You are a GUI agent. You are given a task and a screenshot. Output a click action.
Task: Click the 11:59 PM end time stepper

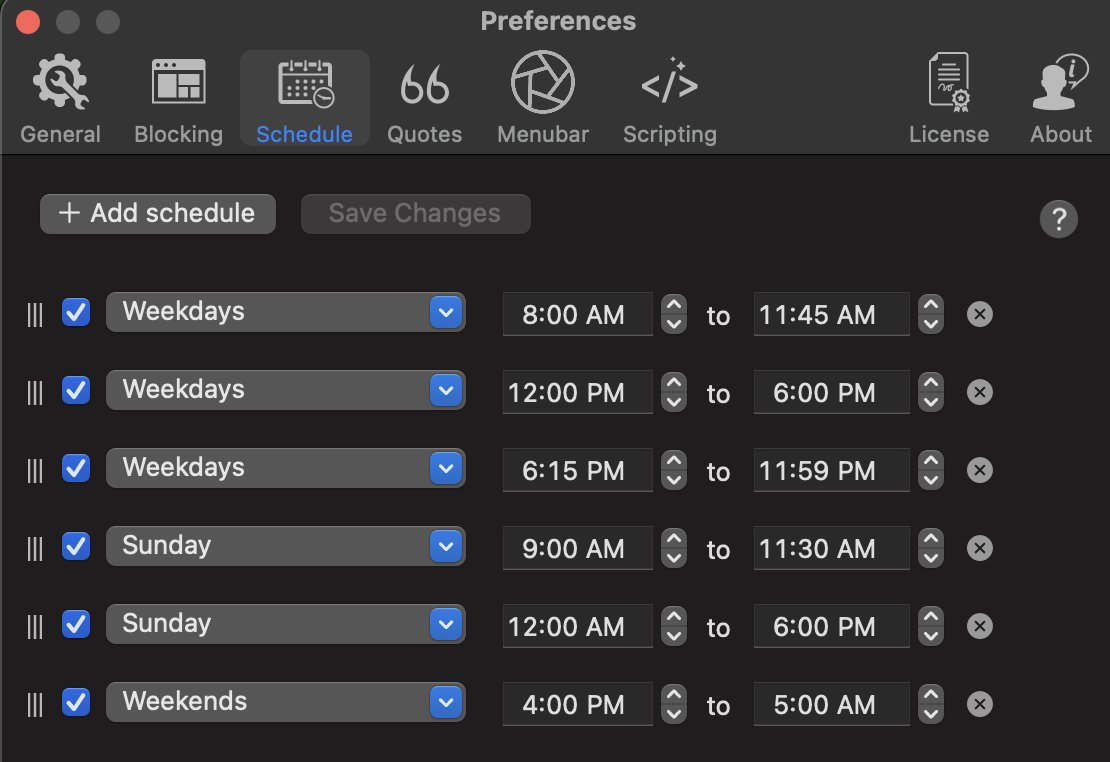pos(931,470)
